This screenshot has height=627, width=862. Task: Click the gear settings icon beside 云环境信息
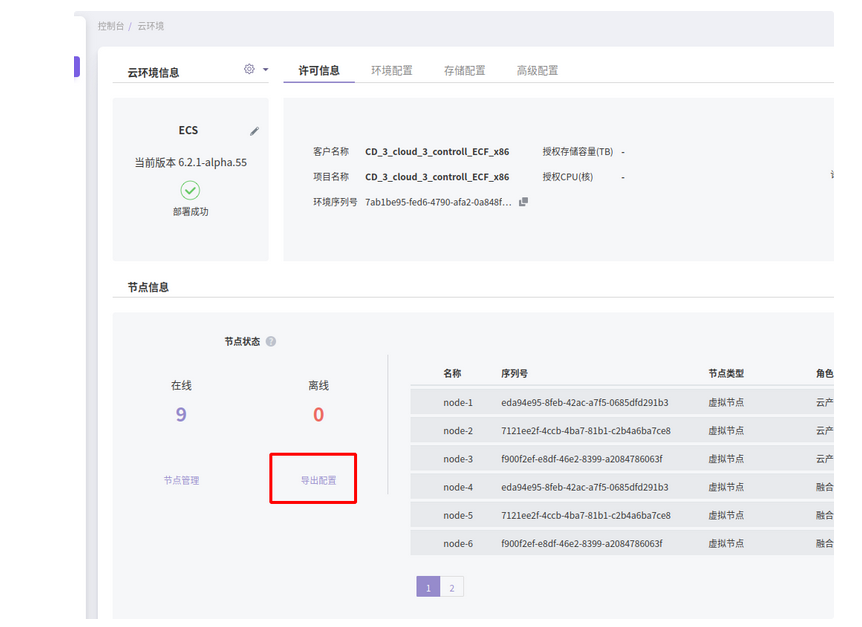coord(249,70)
